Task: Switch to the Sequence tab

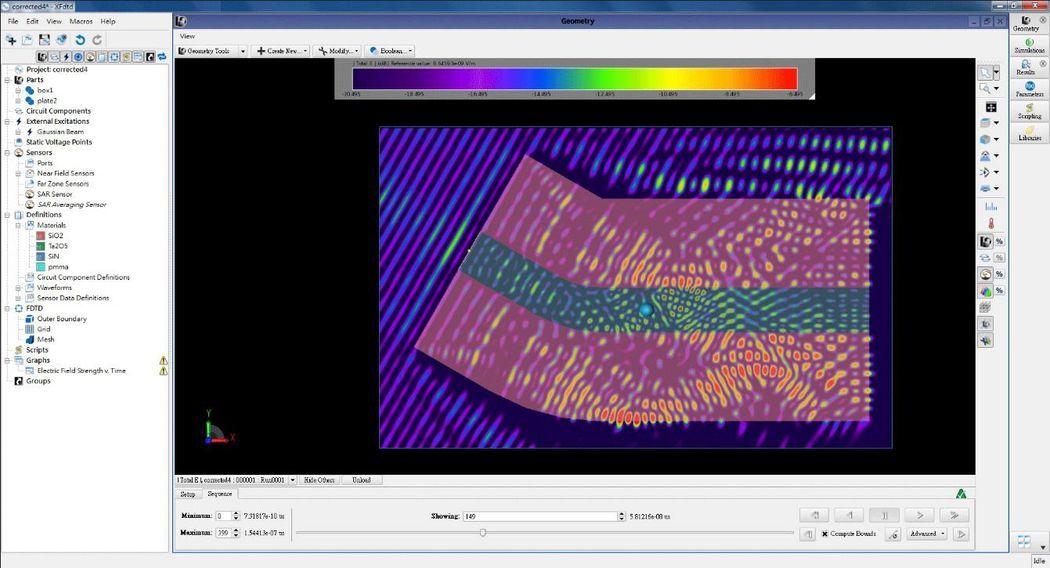Action: 220,494
